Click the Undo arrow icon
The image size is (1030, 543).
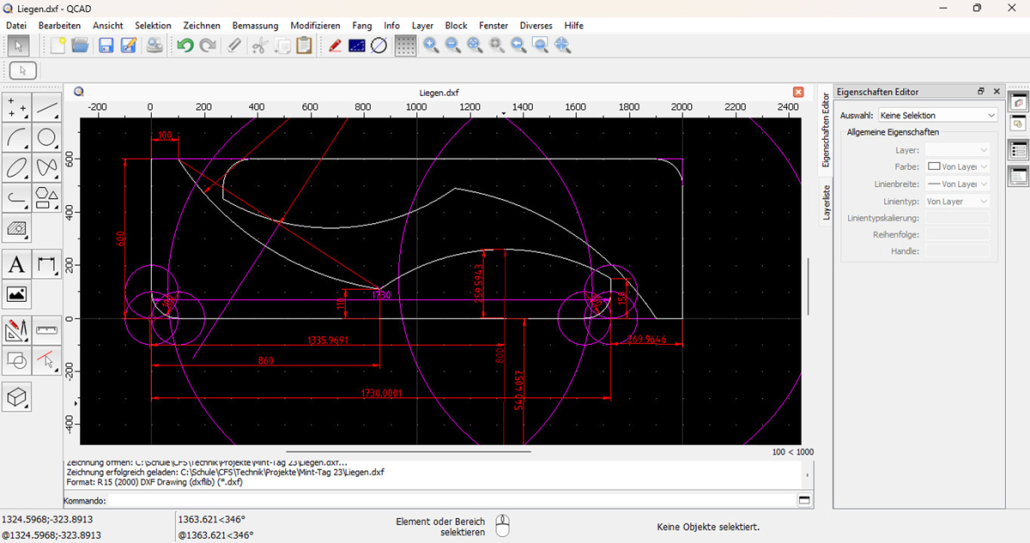coord(185,45)
